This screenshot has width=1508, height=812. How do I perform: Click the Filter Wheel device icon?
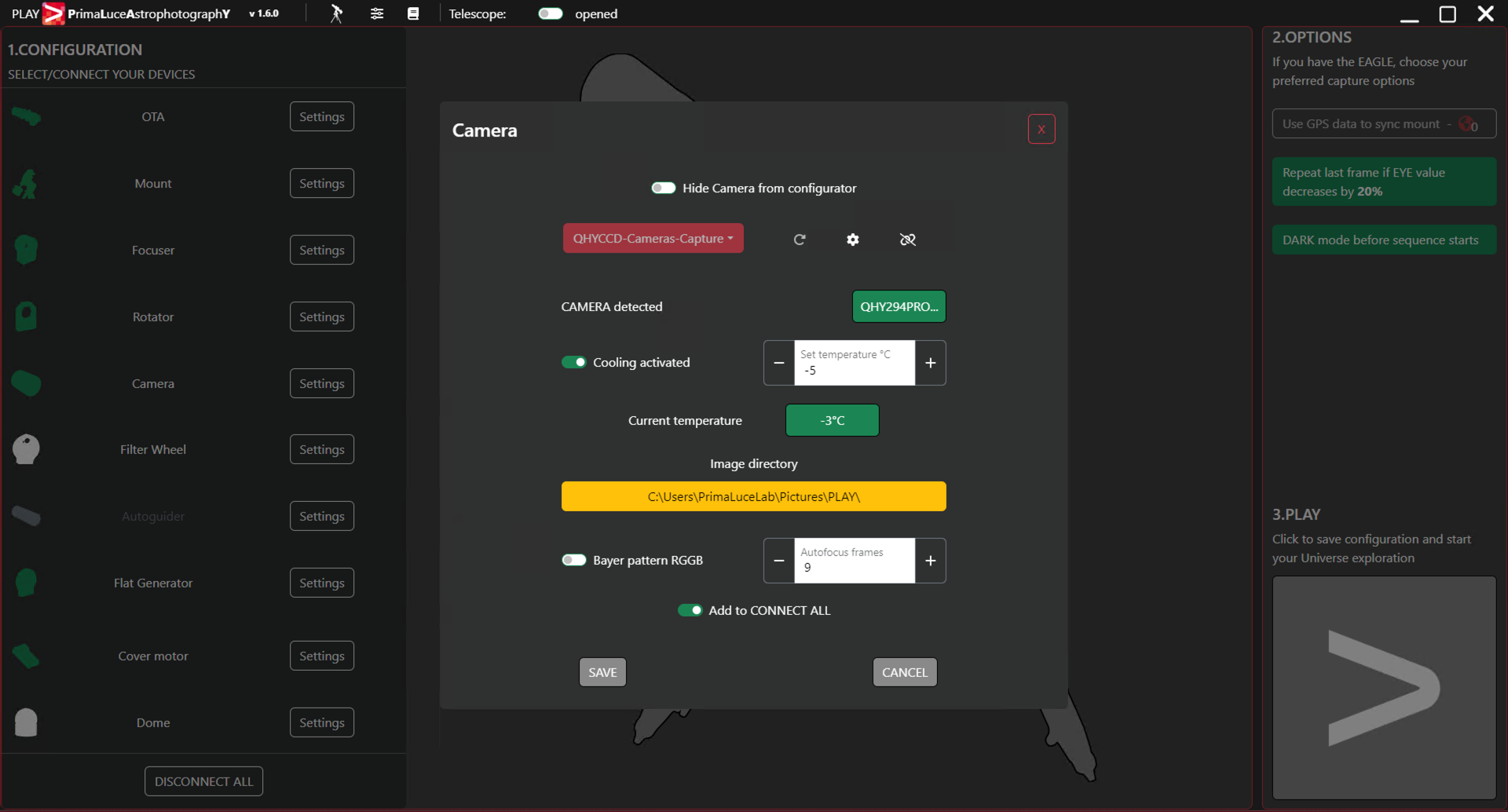coord(26,449)
